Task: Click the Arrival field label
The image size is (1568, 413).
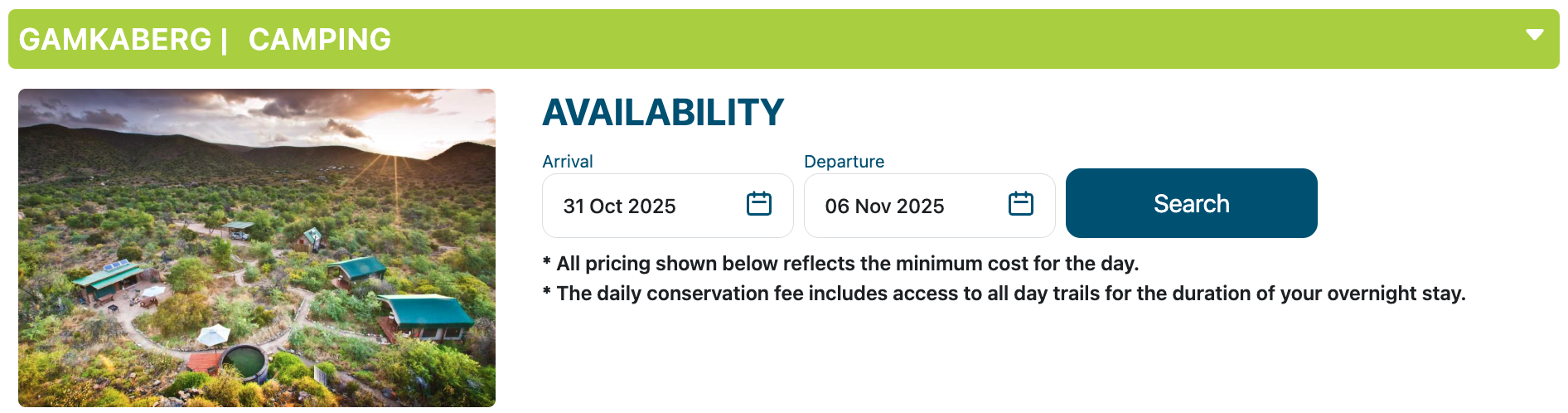Action: click(568, 162)
